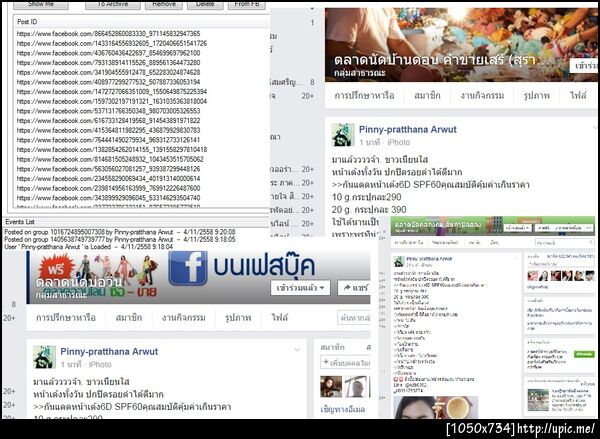Click the เชิญทางอีเมล invite link
600x439 pixels.
pyautogui.click(x=342, y=409)
